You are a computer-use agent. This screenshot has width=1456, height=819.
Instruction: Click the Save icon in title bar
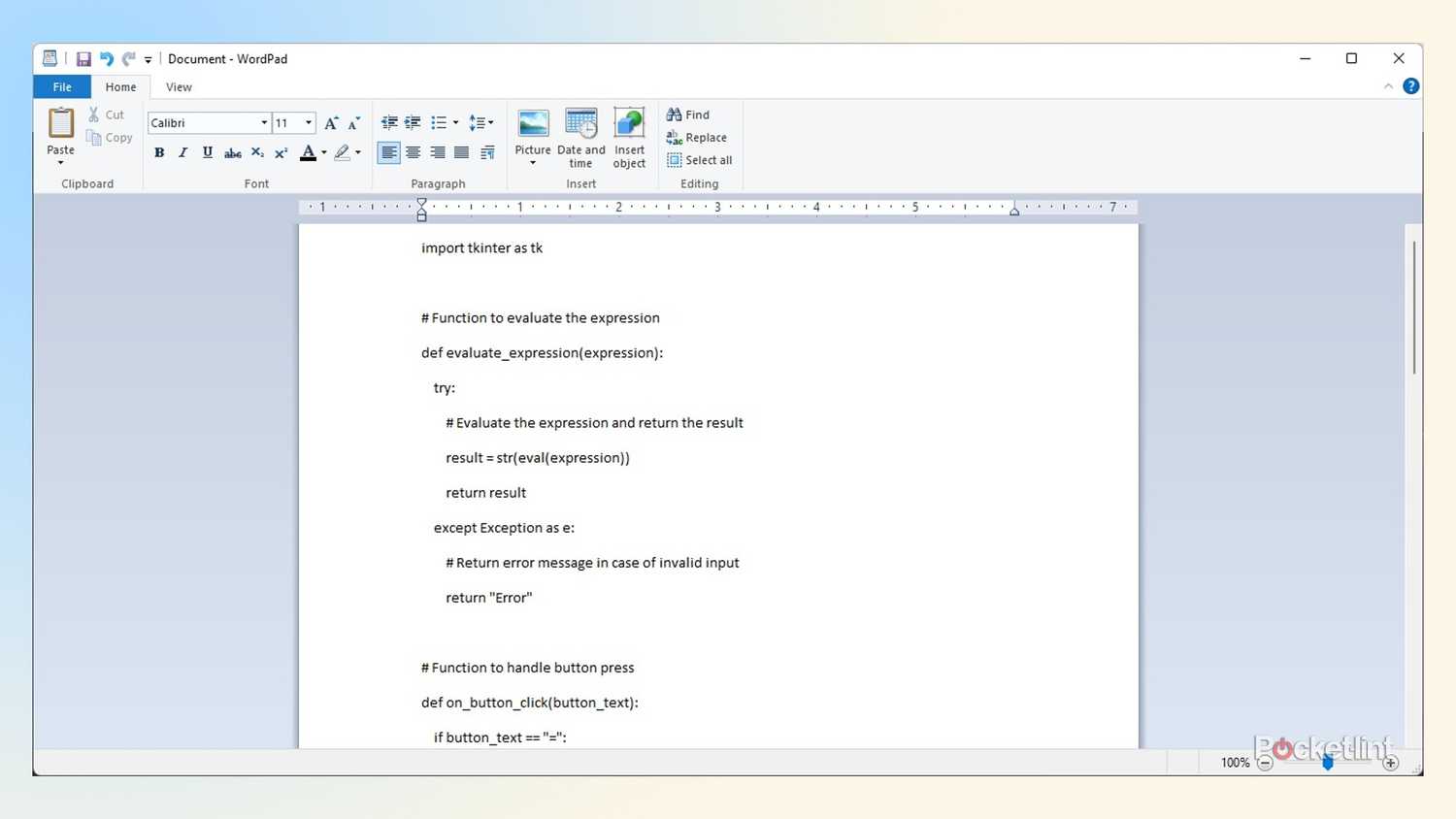click(x=83, y=59)
